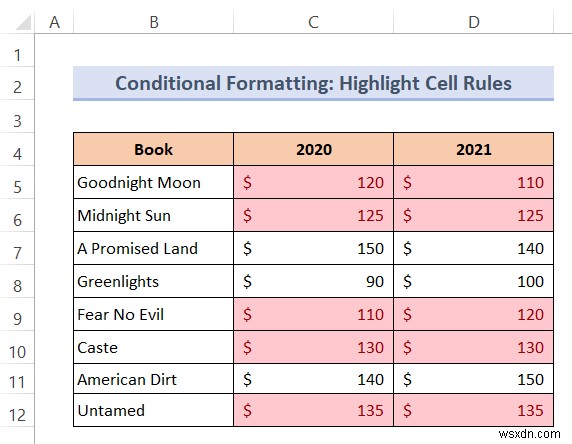Select row 12 header

click(x=17, y=415)
